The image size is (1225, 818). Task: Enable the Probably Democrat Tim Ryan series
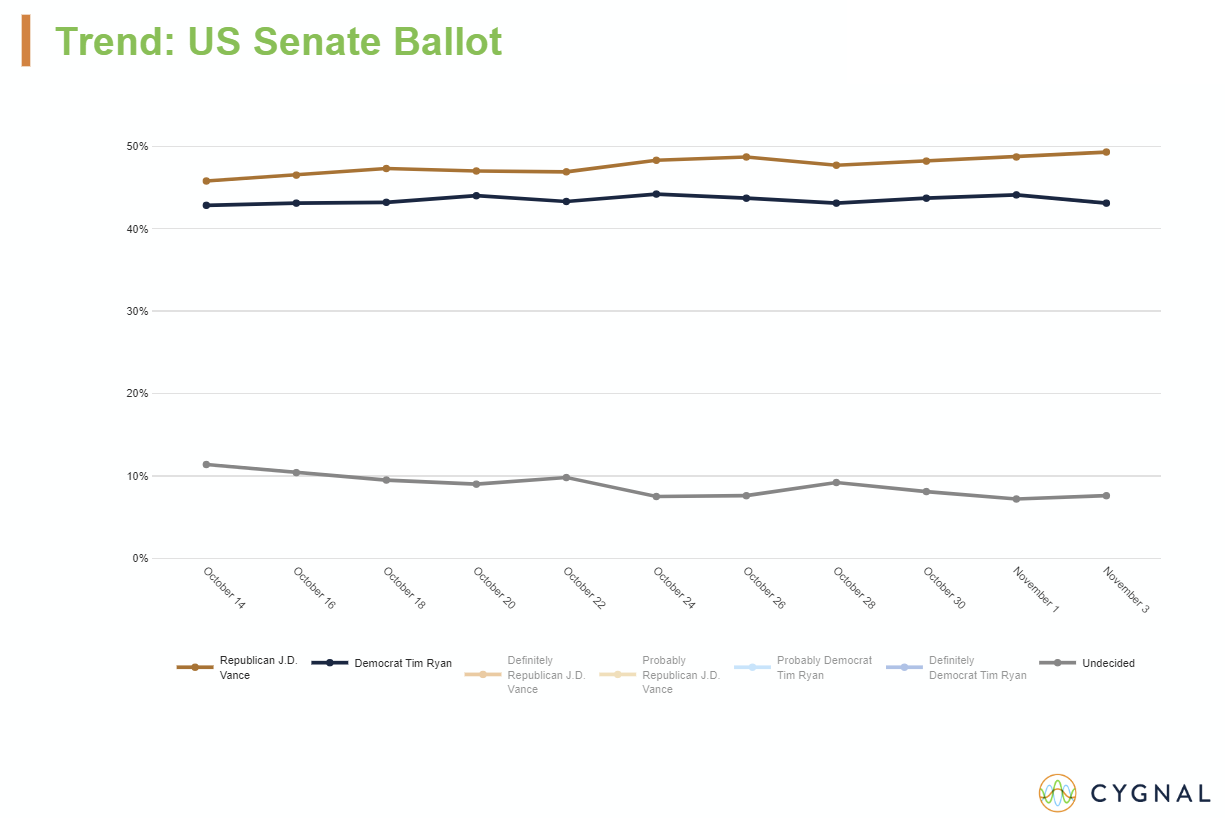tap(824, 667)
